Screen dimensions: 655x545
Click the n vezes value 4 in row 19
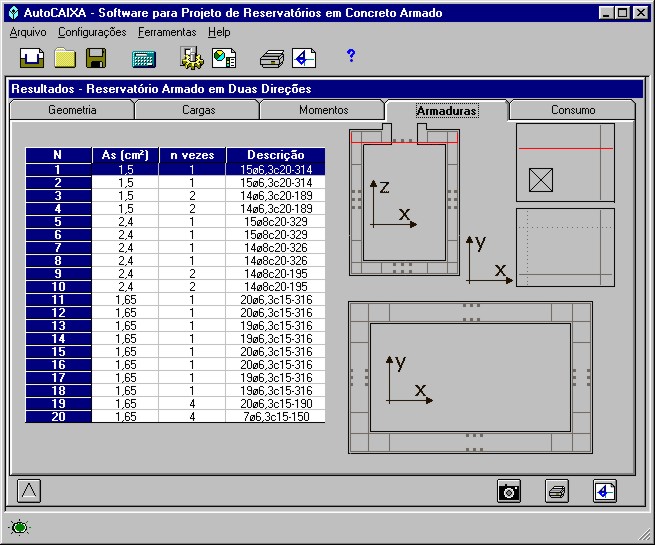[x=192, y=403]
